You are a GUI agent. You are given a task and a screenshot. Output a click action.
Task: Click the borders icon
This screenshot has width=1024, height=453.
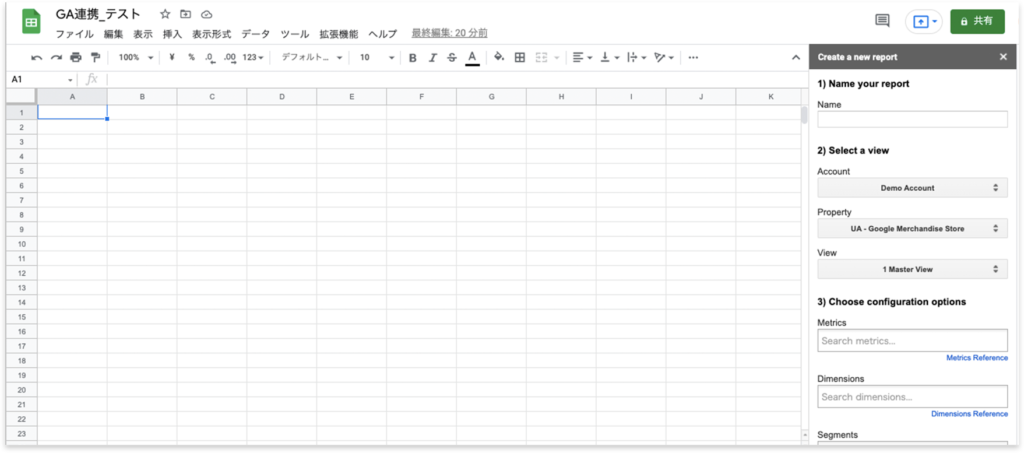coord(519,58)
